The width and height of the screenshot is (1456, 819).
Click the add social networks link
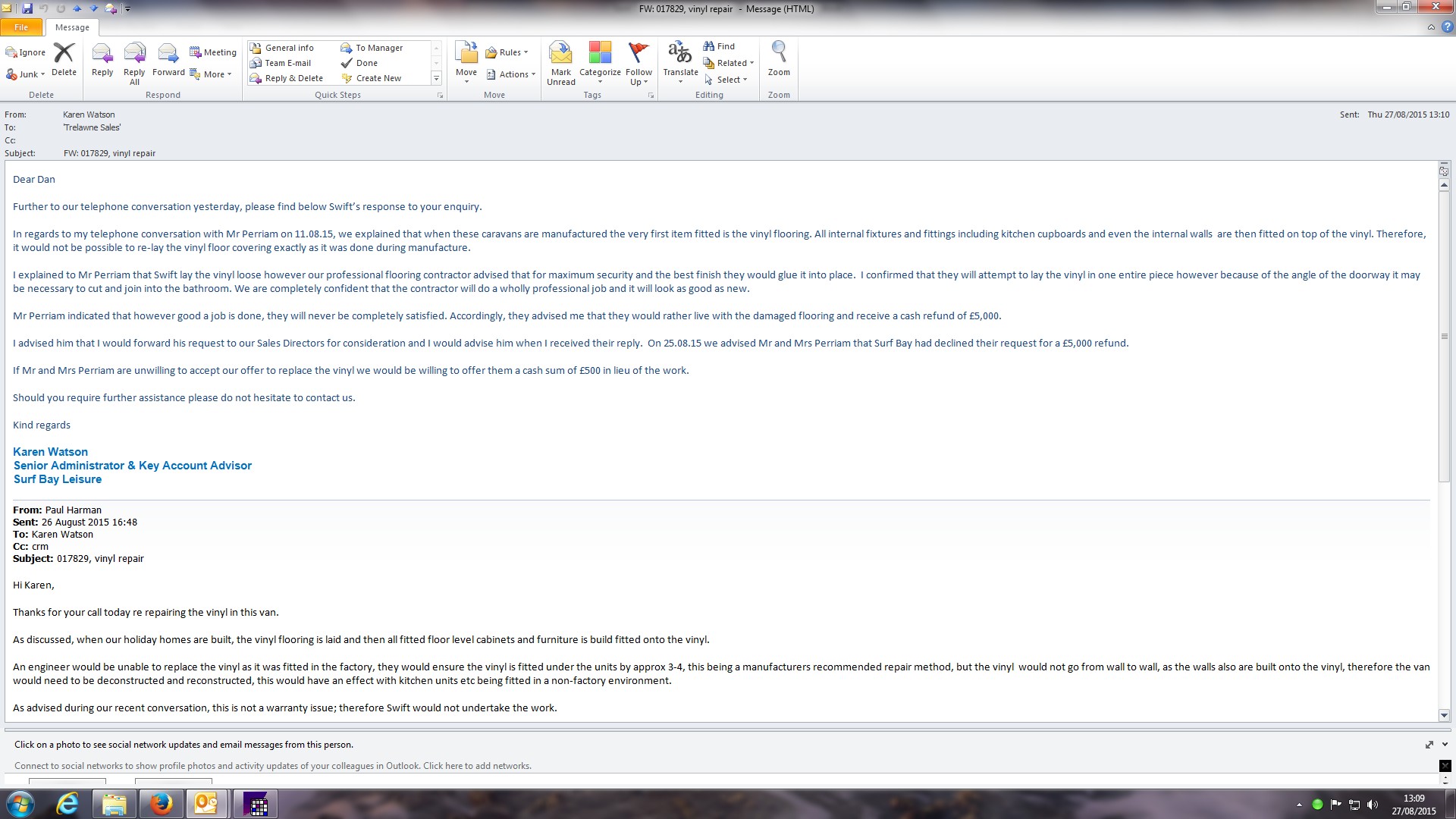coord(476,766)
